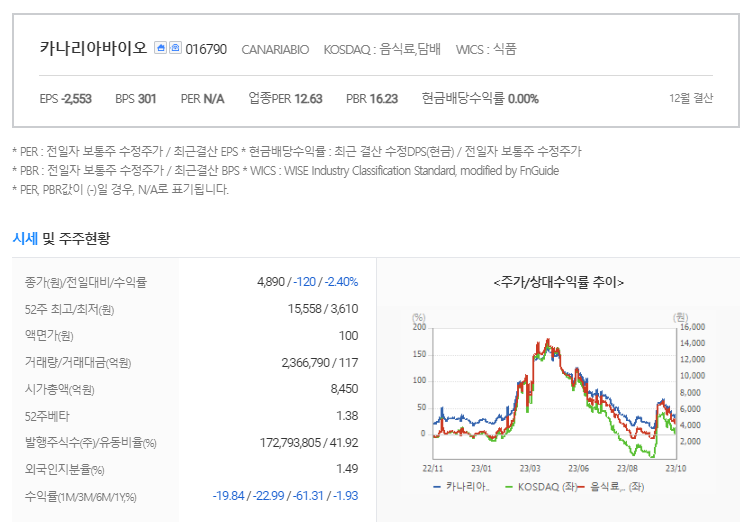Click the face value 100 cell

pyautogui.click(x=348, y=336)
